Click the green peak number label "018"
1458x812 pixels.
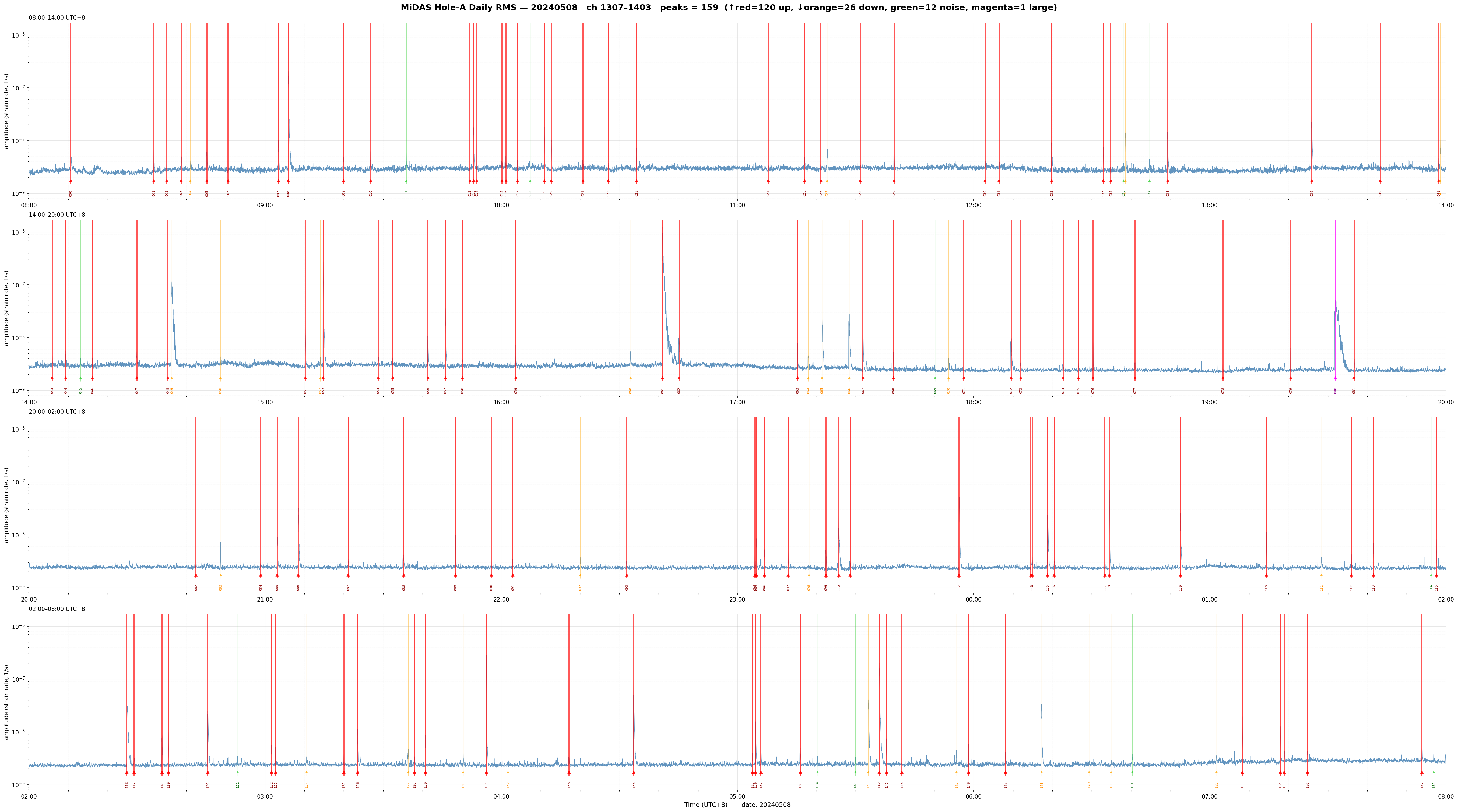[x=530, y=193]
